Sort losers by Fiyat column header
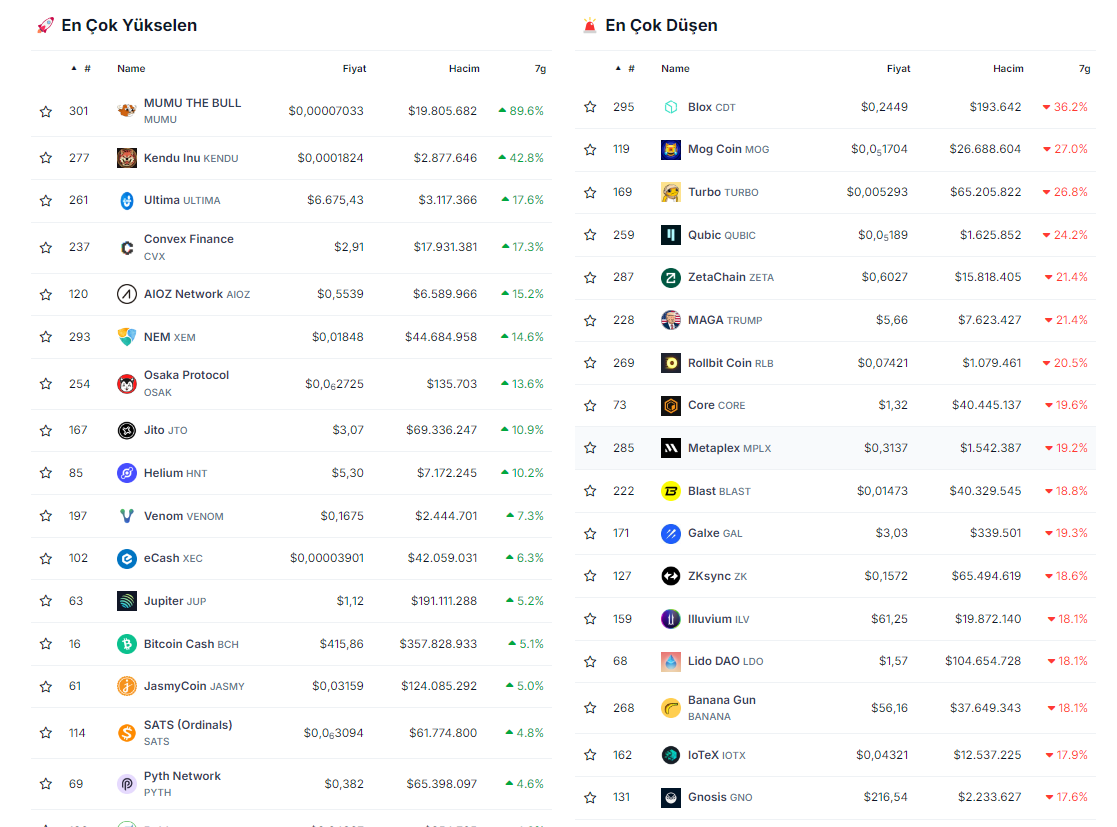 coord(898,69)
